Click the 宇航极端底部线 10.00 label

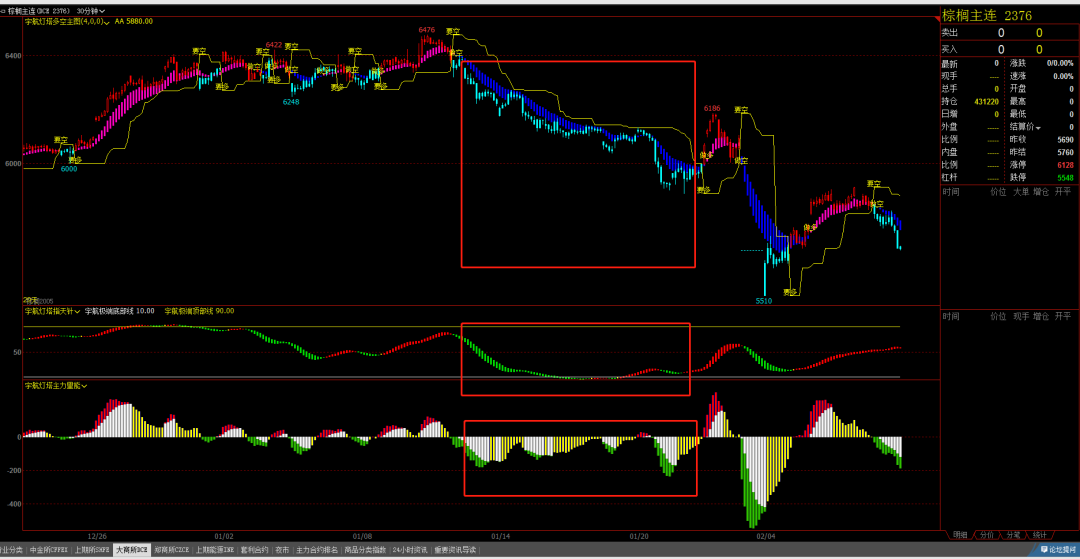(120, 311)
